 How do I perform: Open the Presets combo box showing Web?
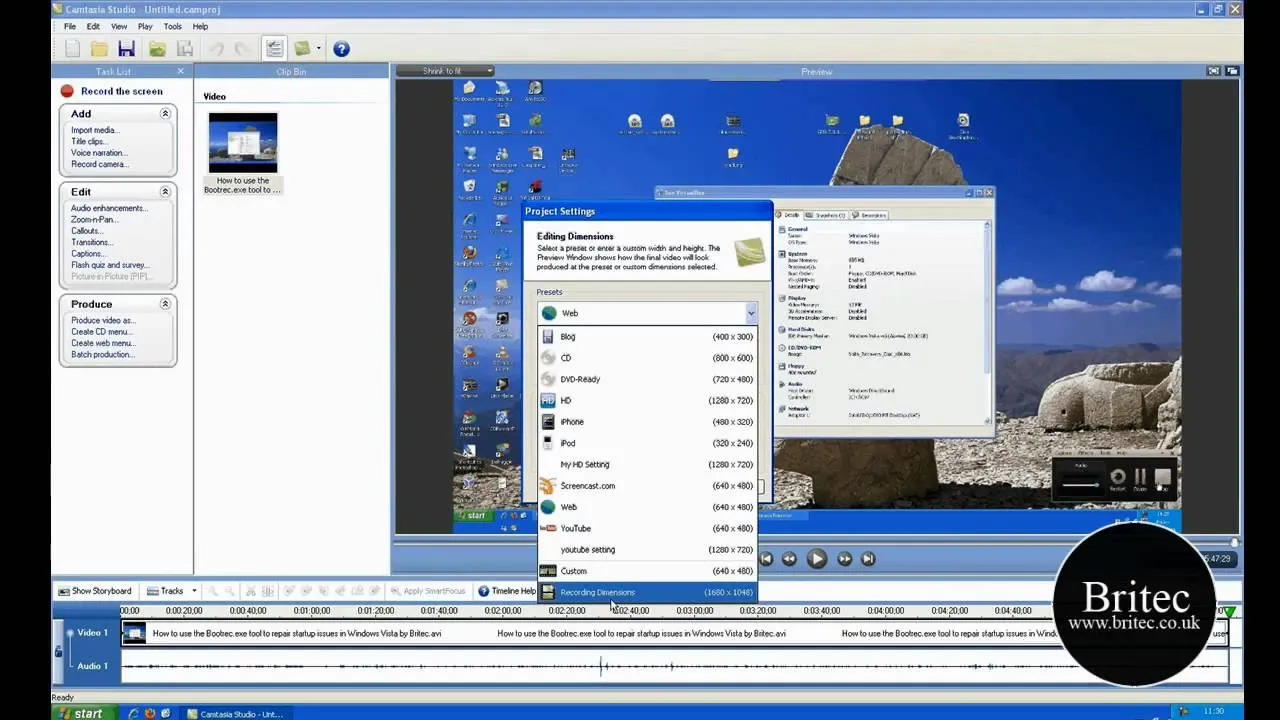pyautogui.click(x=648, y=313)
